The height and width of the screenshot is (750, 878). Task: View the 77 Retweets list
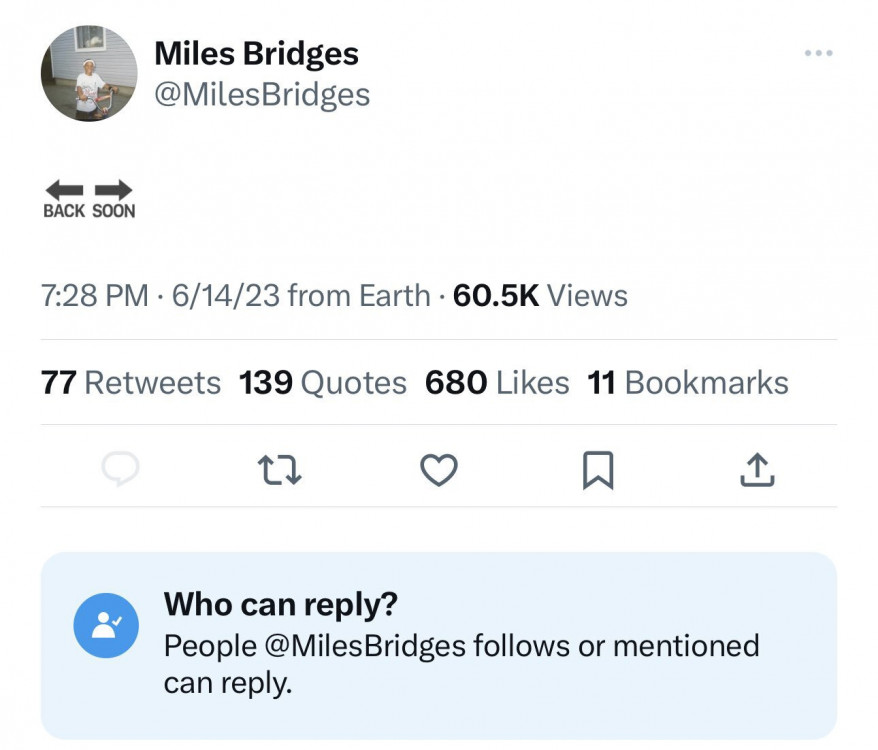[131, 382]
